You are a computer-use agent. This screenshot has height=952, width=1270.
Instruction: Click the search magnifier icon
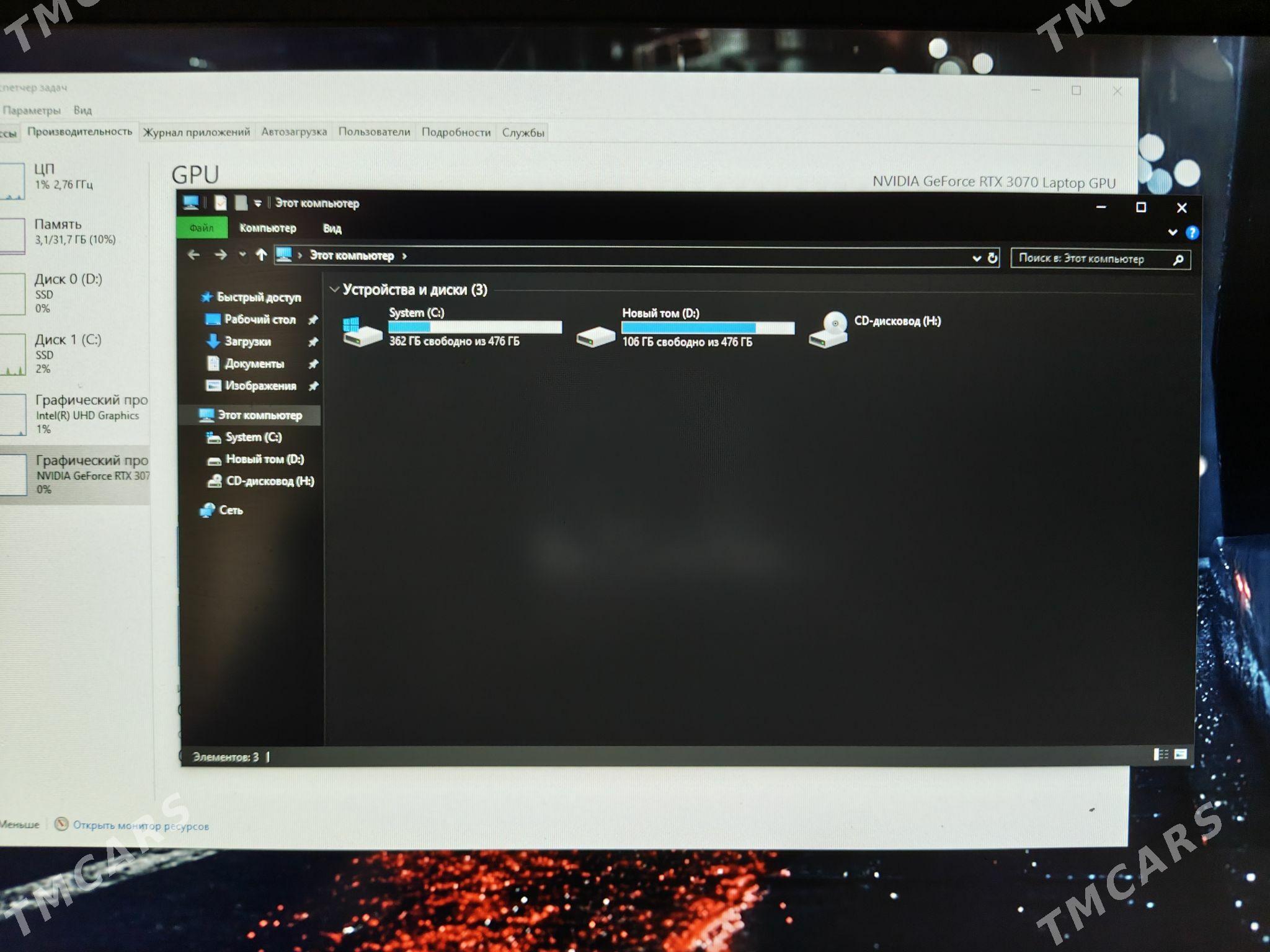click(1178, 260)
